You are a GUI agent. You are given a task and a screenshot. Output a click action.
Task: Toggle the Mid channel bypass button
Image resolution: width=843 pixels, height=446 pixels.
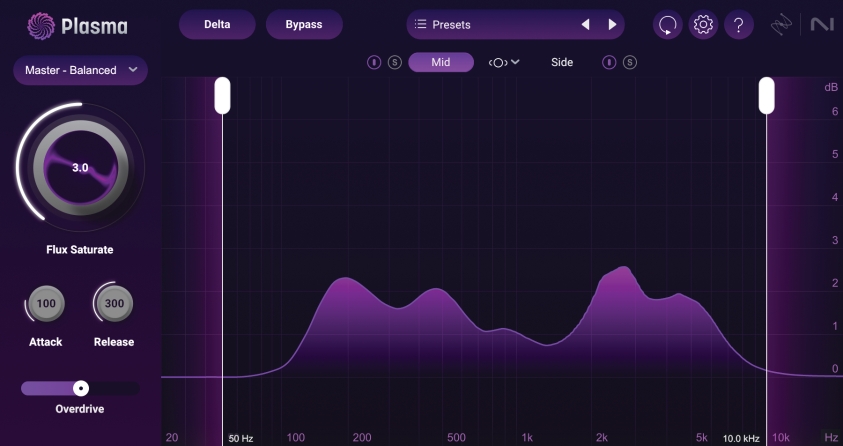(x=374, y=62)
